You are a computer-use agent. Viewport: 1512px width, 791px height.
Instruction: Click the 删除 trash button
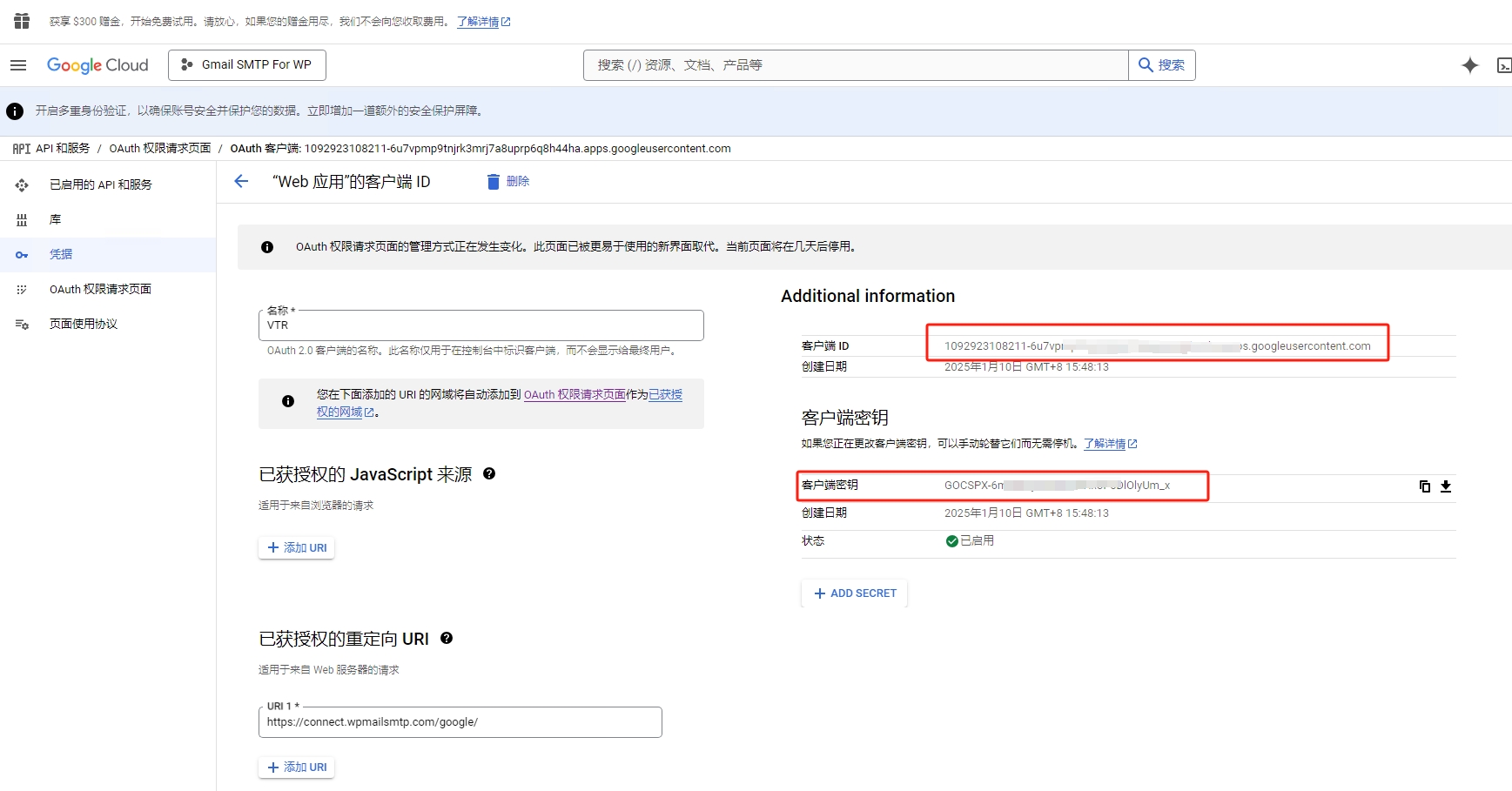pos(508,181)
